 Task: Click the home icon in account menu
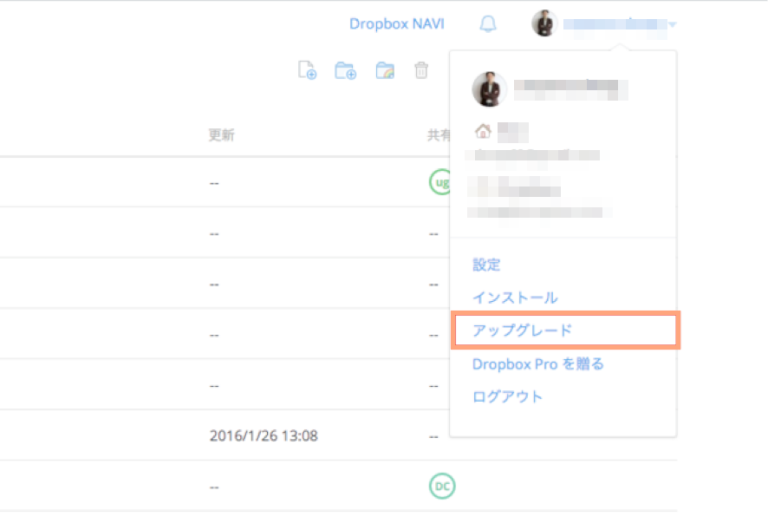[x=483, y=130]
